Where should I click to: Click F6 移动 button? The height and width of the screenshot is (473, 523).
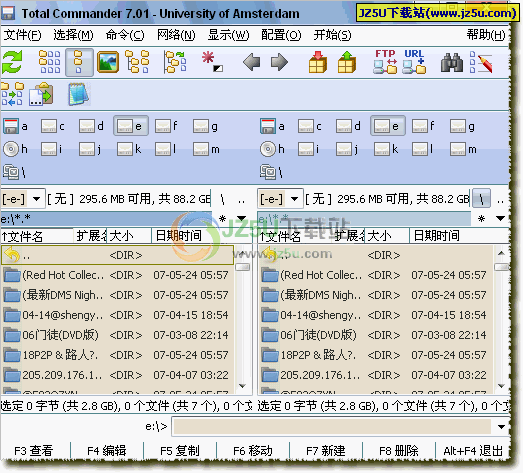(x=253, y=451)
